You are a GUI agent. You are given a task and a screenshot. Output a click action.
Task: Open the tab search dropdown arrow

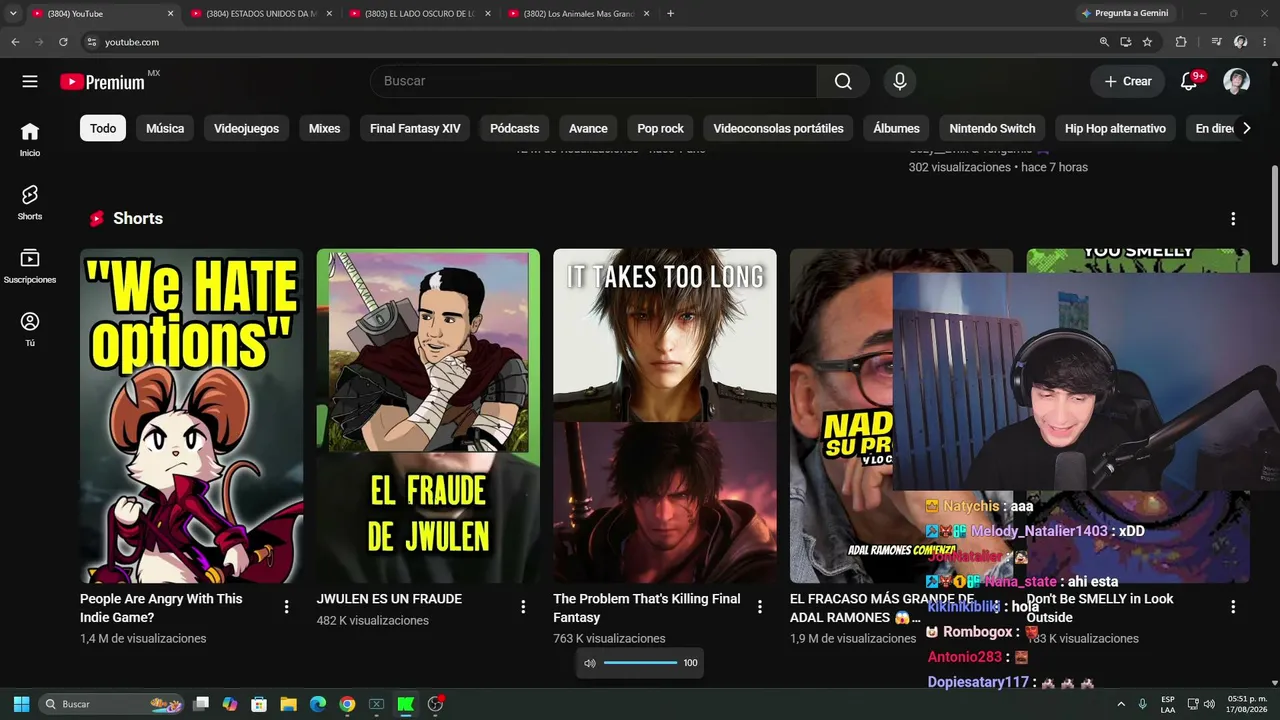[x=13, y=14]
